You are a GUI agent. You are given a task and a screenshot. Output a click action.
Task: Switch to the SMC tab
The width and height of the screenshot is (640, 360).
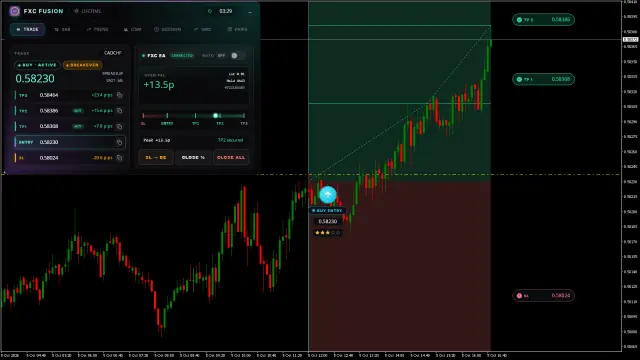tap(202, 29)
